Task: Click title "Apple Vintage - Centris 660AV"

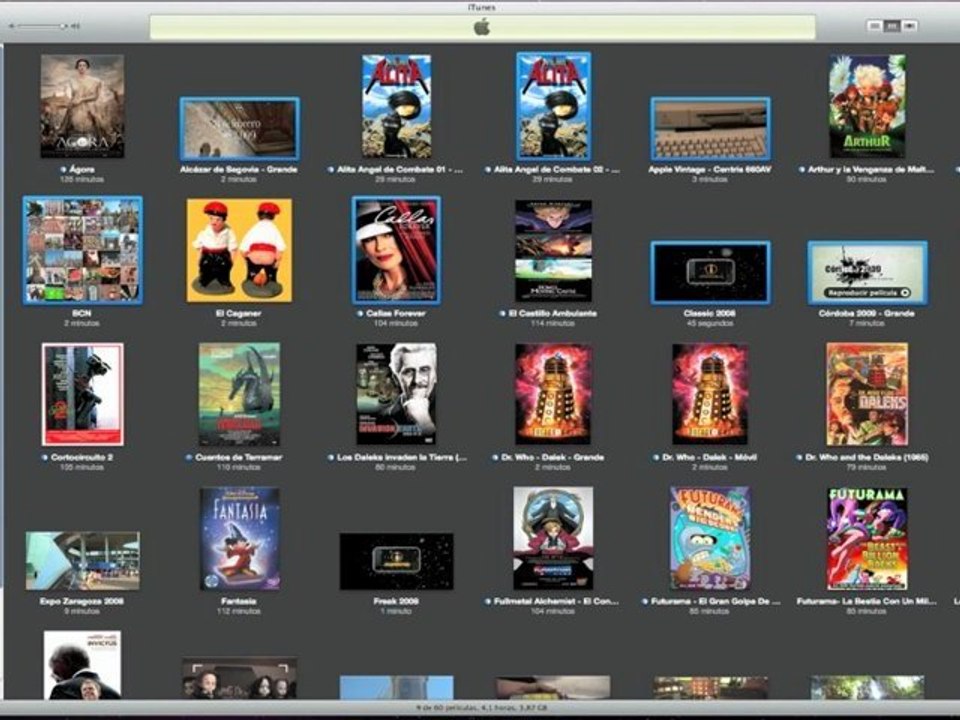Action: (x=710, y=169)
